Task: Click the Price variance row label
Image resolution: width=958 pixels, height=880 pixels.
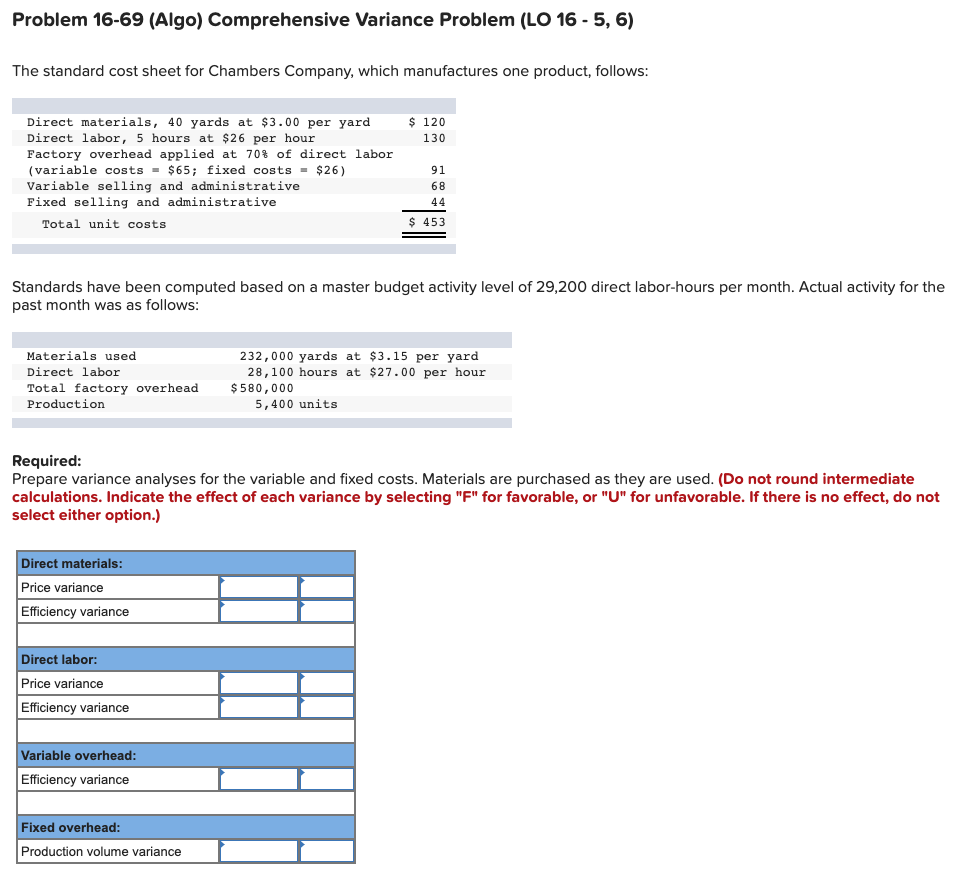Action: (55, 587)
